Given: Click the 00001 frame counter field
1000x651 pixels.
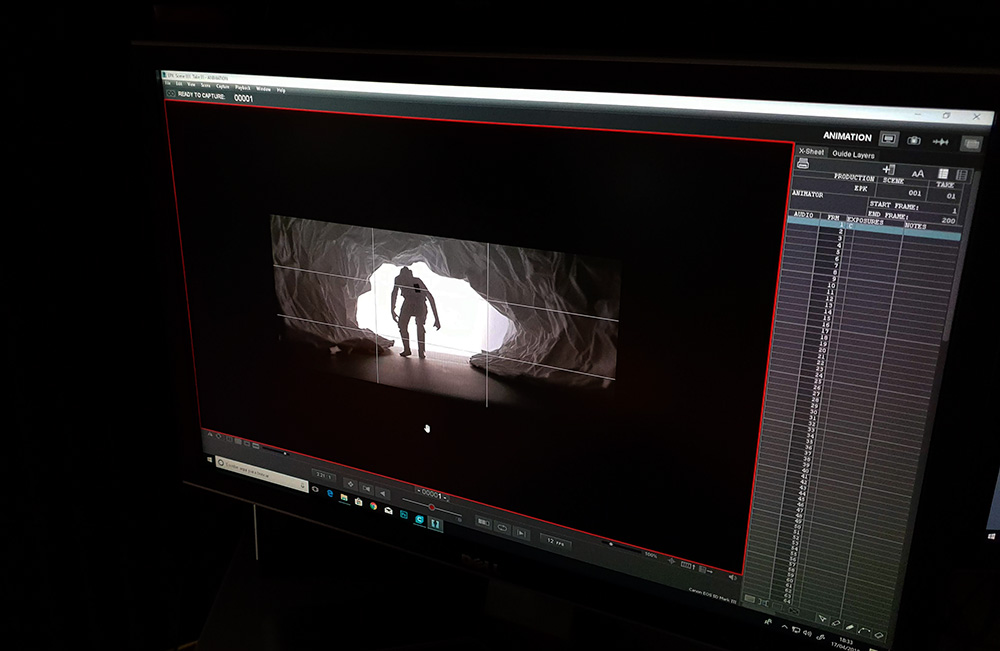Looking at the screenshot, I should tap(432, 495).
